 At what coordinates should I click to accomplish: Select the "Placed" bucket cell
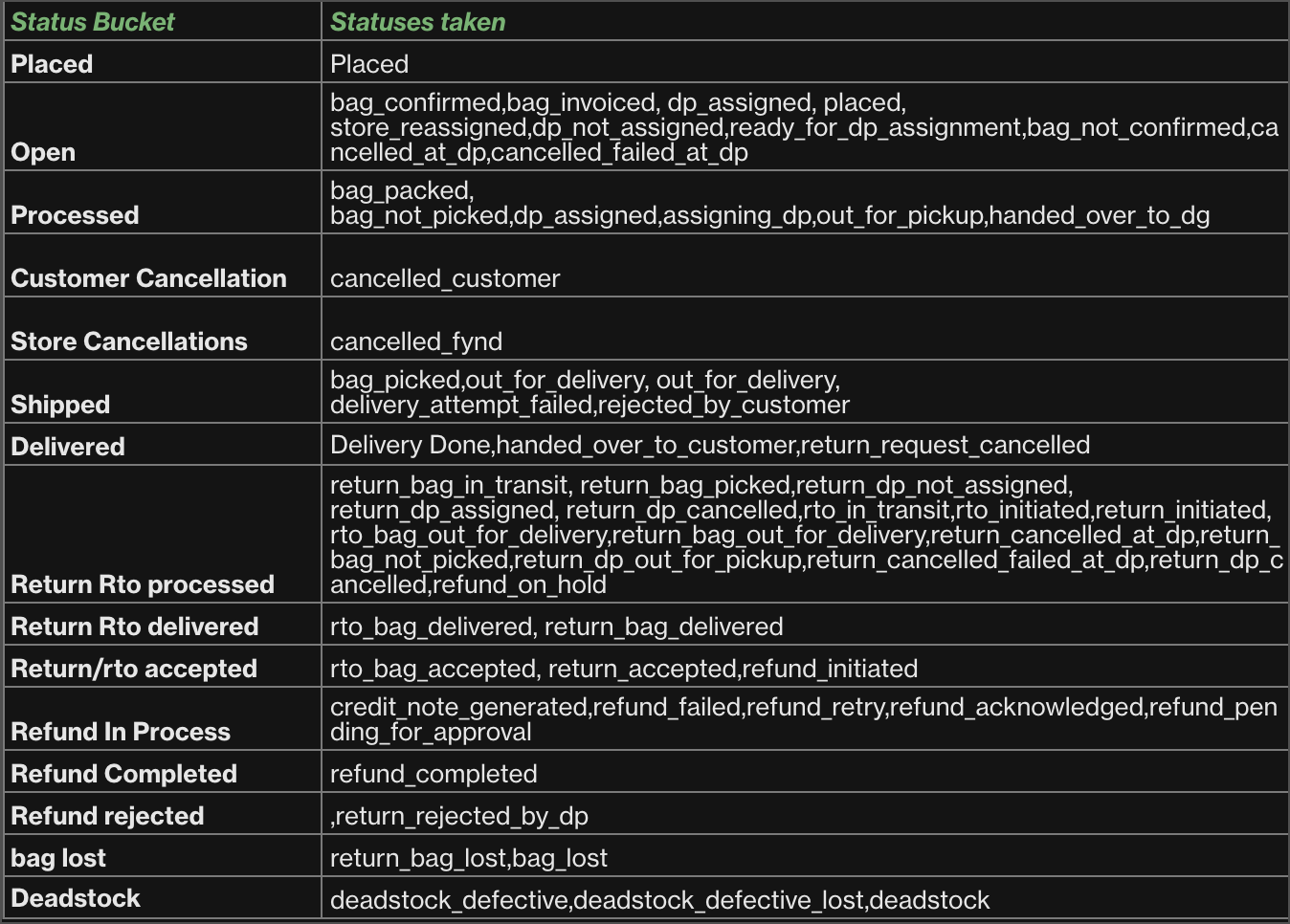pyautogui.click(x=52, y=64)
